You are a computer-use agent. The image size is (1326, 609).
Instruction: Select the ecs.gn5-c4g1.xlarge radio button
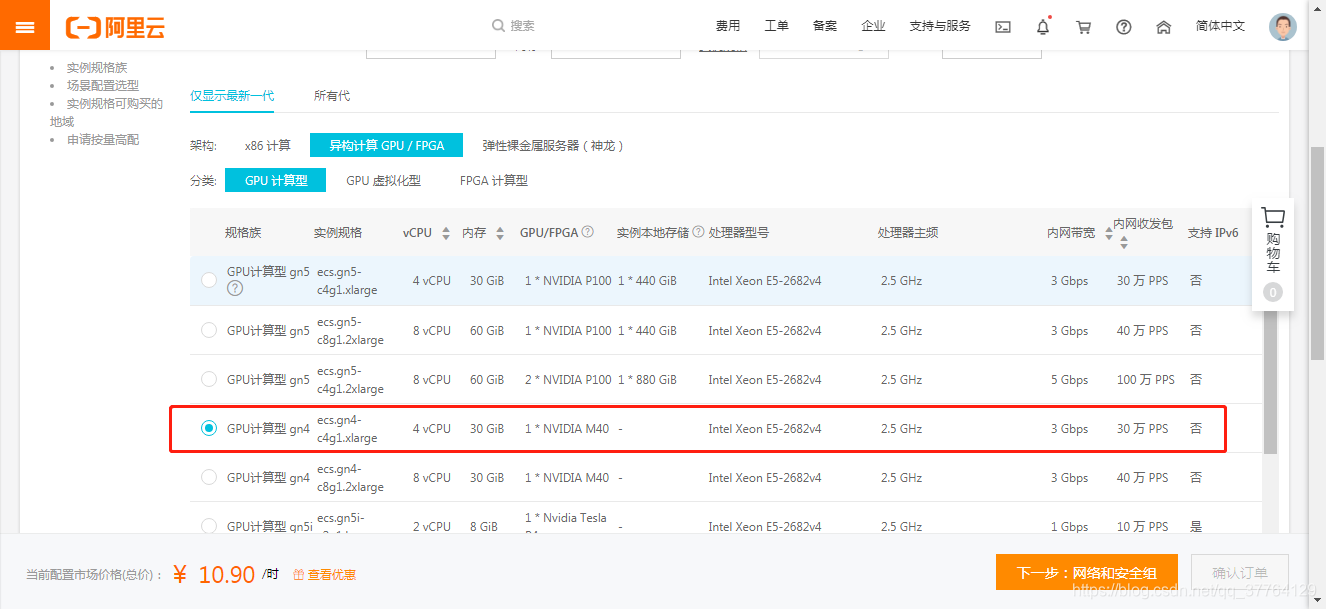tap(209, 280)
